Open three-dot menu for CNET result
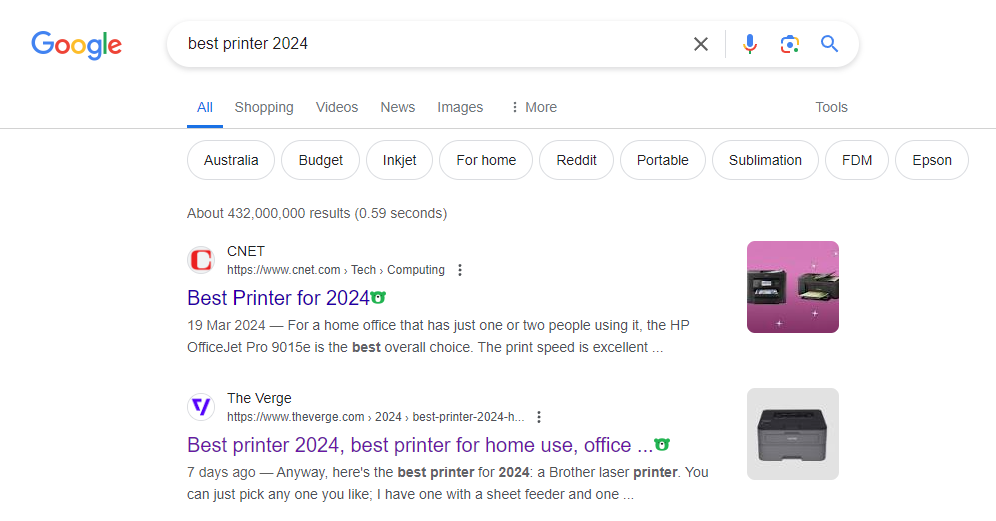The image size is (996, 521). tap(460, 270)
